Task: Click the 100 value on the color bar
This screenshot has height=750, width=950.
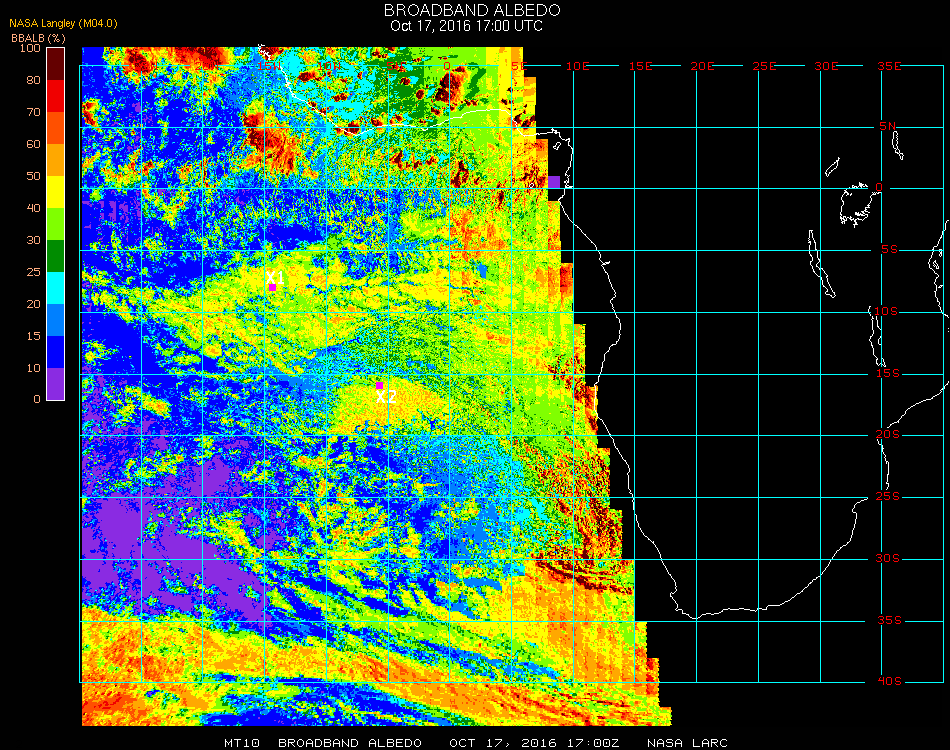Action: click(30, 48)
